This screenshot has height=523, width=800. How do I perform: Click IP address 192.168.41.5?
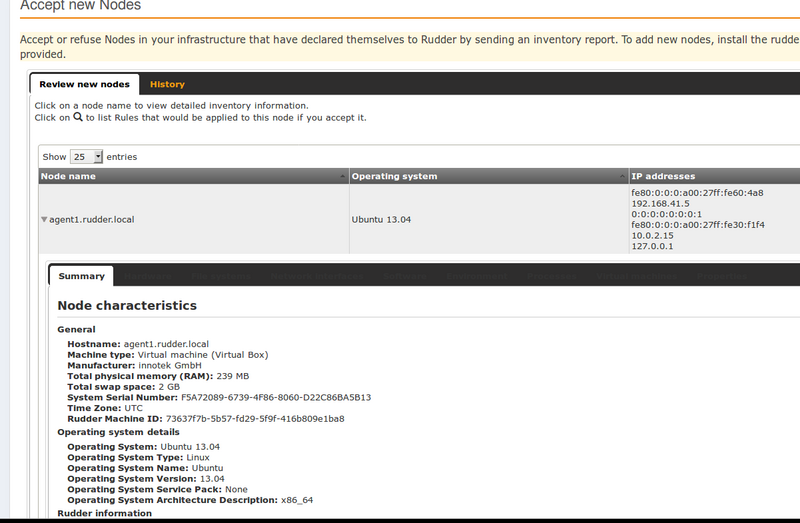click(x=660, y=204)
